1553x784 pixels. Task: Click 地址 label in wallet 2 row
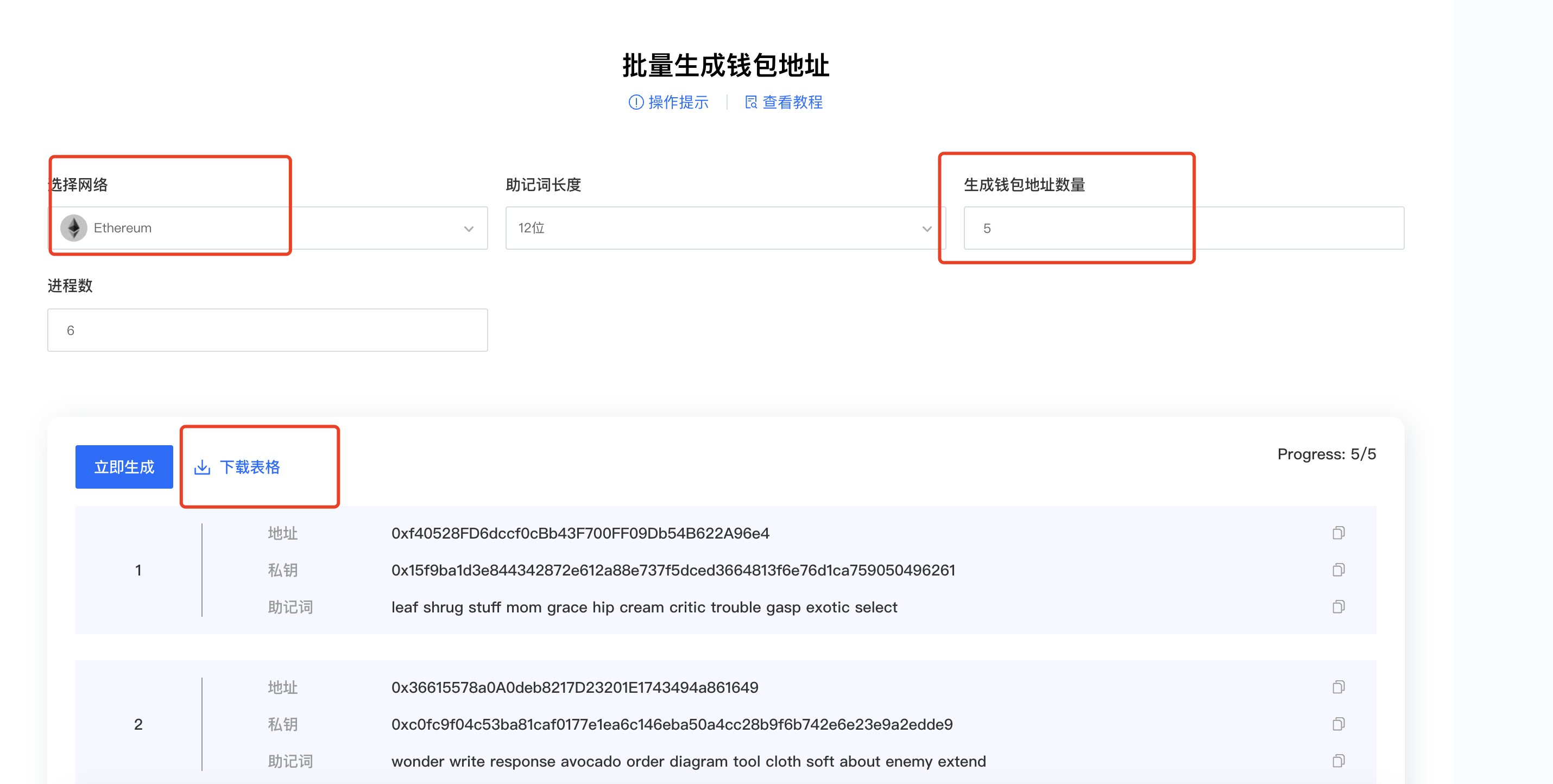(x=283, y=687)
